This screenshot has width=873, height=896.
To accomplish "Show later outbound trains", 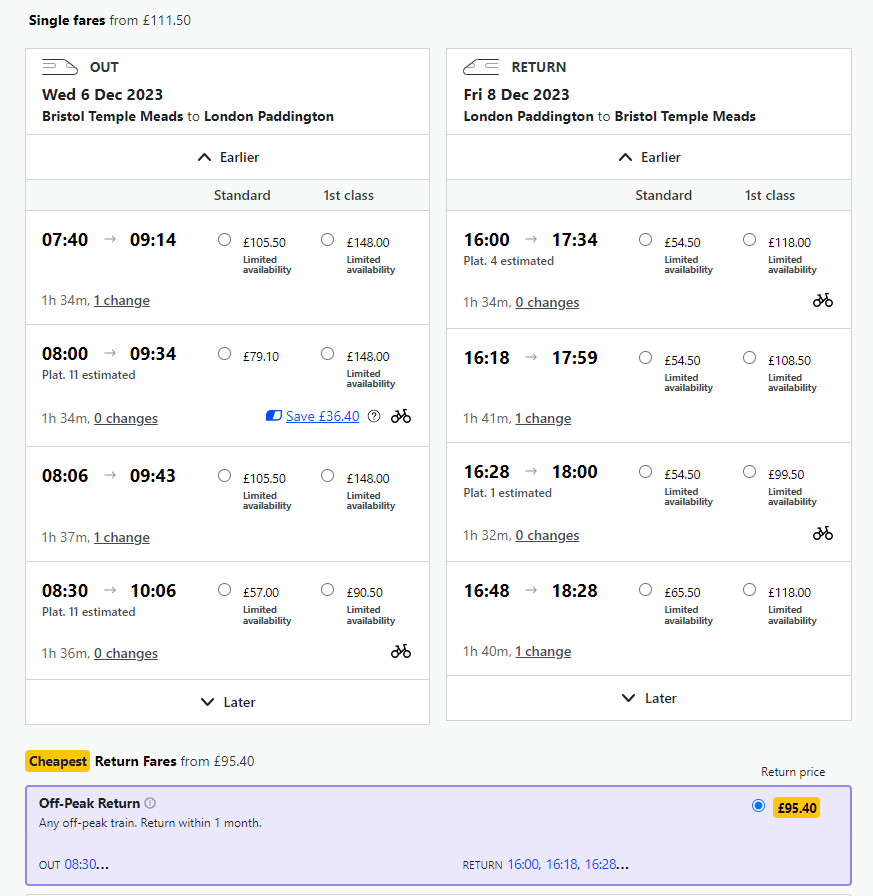I will 228,702.
